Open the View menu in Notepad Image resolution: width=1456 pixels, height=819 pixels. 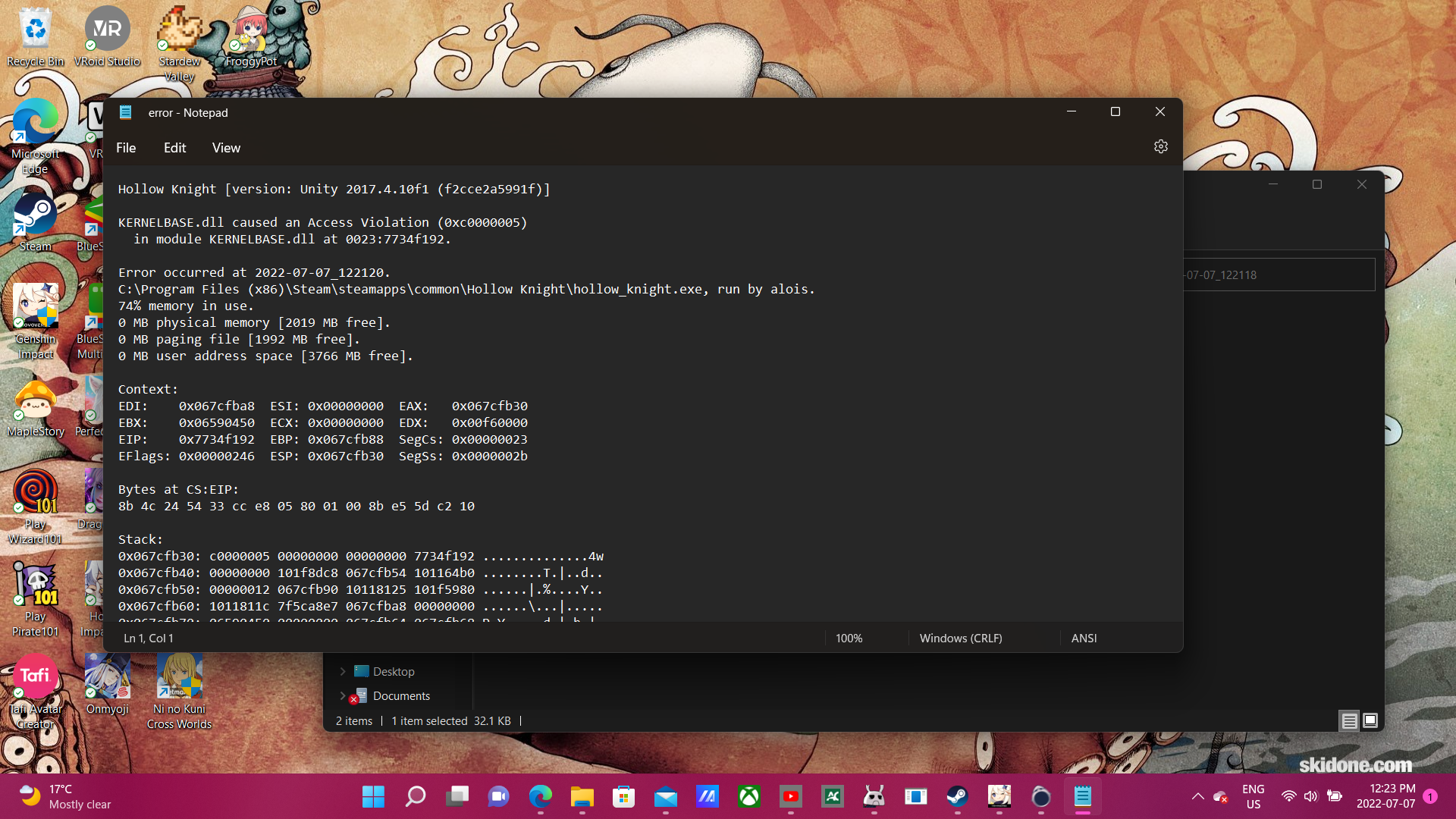point(226,148)
